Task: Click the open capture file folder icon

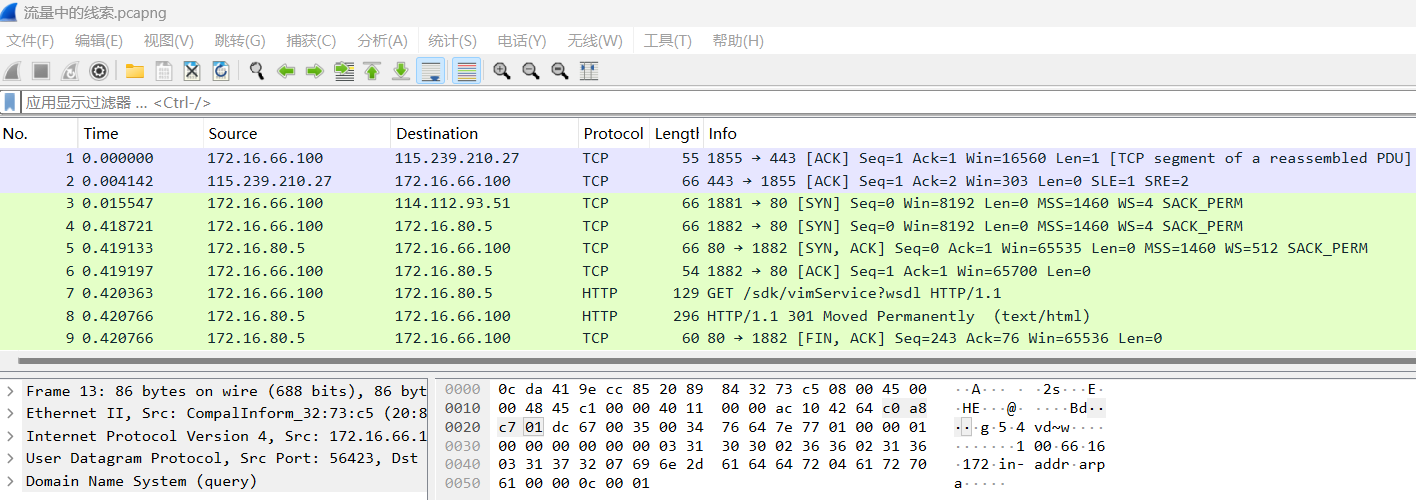Action: (134, 71)
